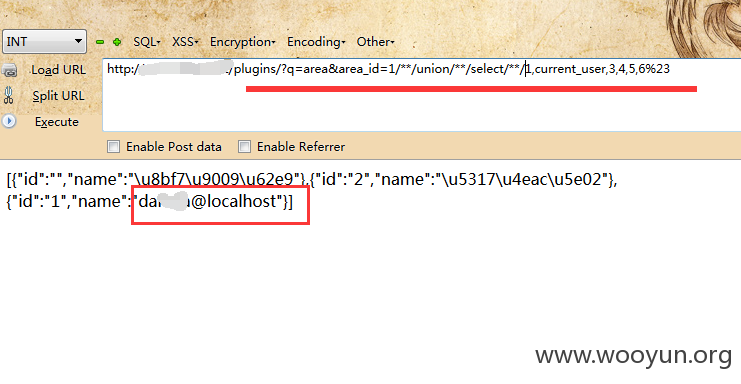Open the INT type dropdown
Image resolution: width=741 pixels, height=384 pixels.
(44, 42)
